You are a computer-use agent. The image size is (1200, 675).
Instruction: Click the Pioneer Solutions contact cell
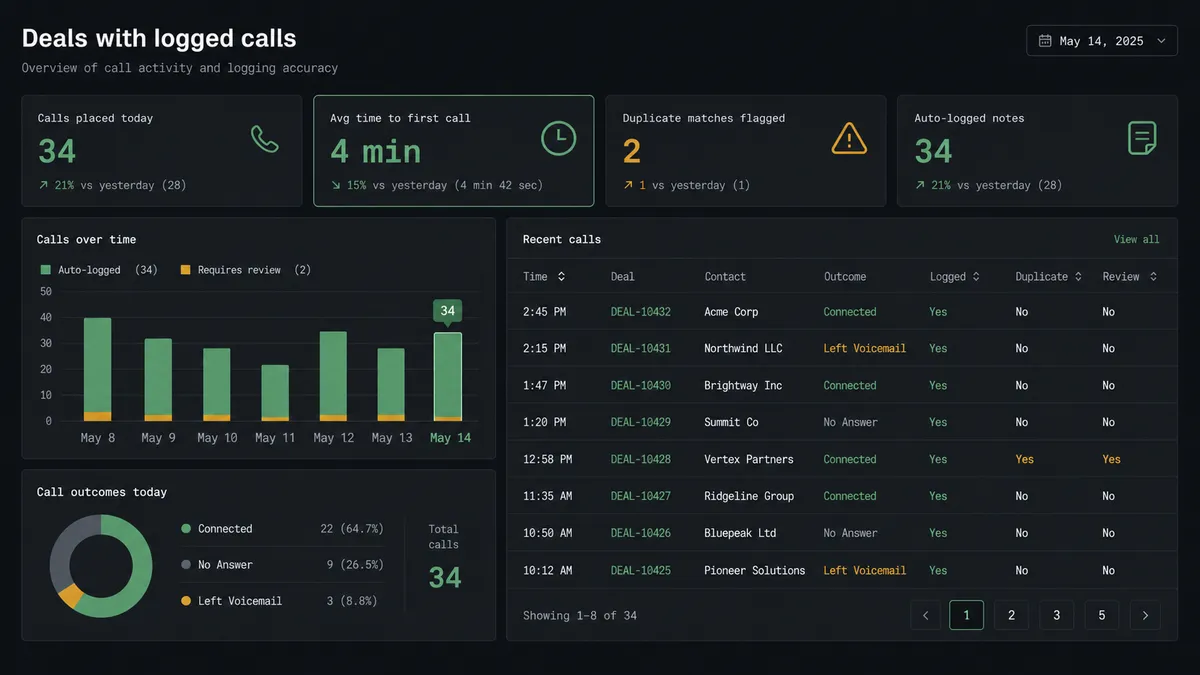755,570
